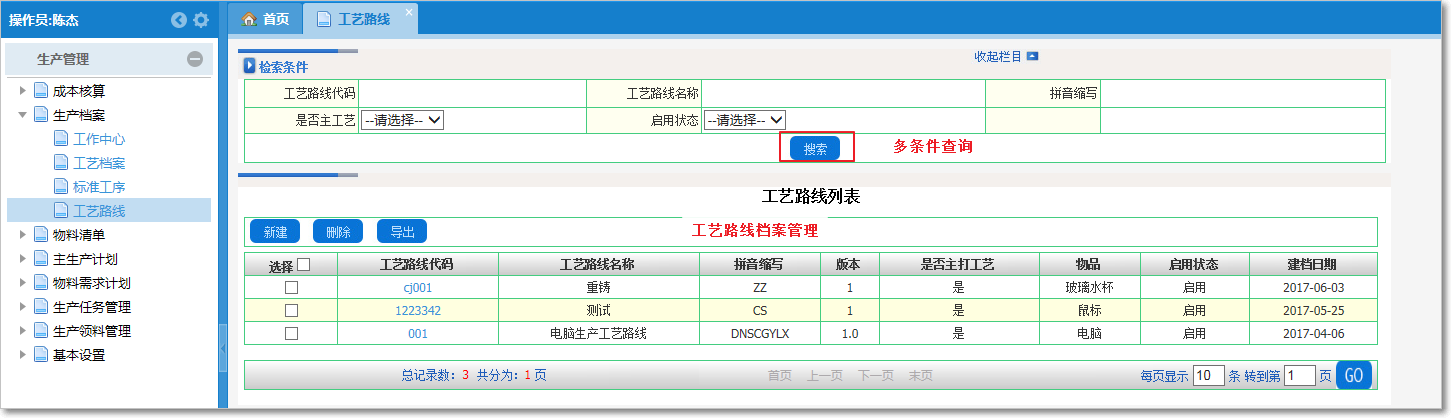
Task: Check the box for row cj001
Action: click(x=291, y=287)
